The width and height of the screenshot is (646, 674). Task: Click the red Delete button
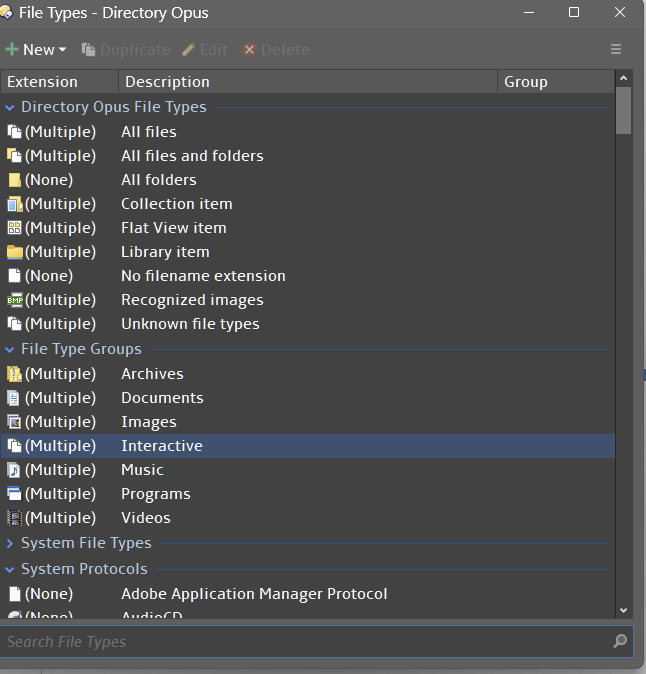(276, 50)
